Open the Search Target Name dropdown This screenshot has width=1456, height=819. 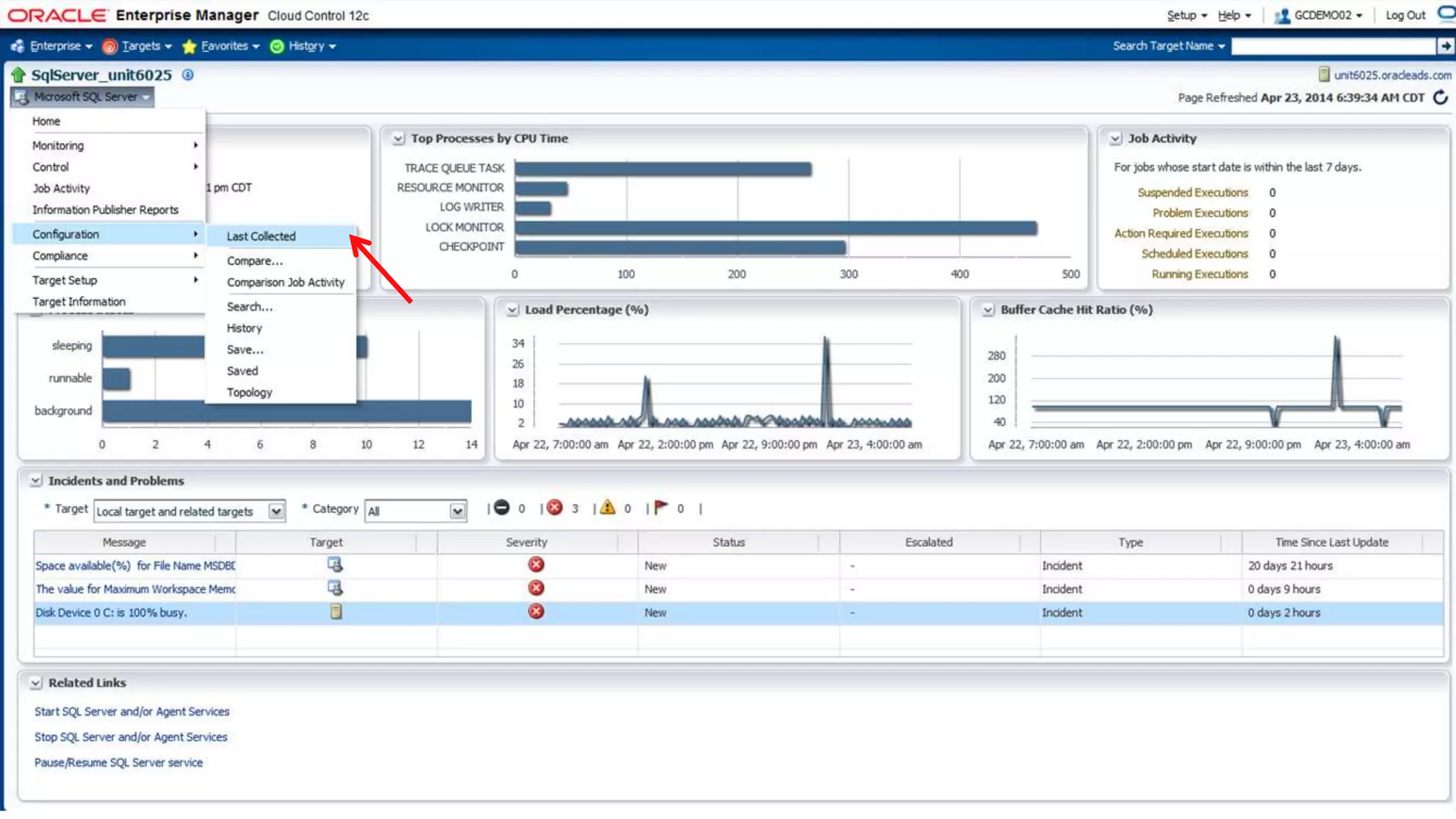pos(1169,46)
